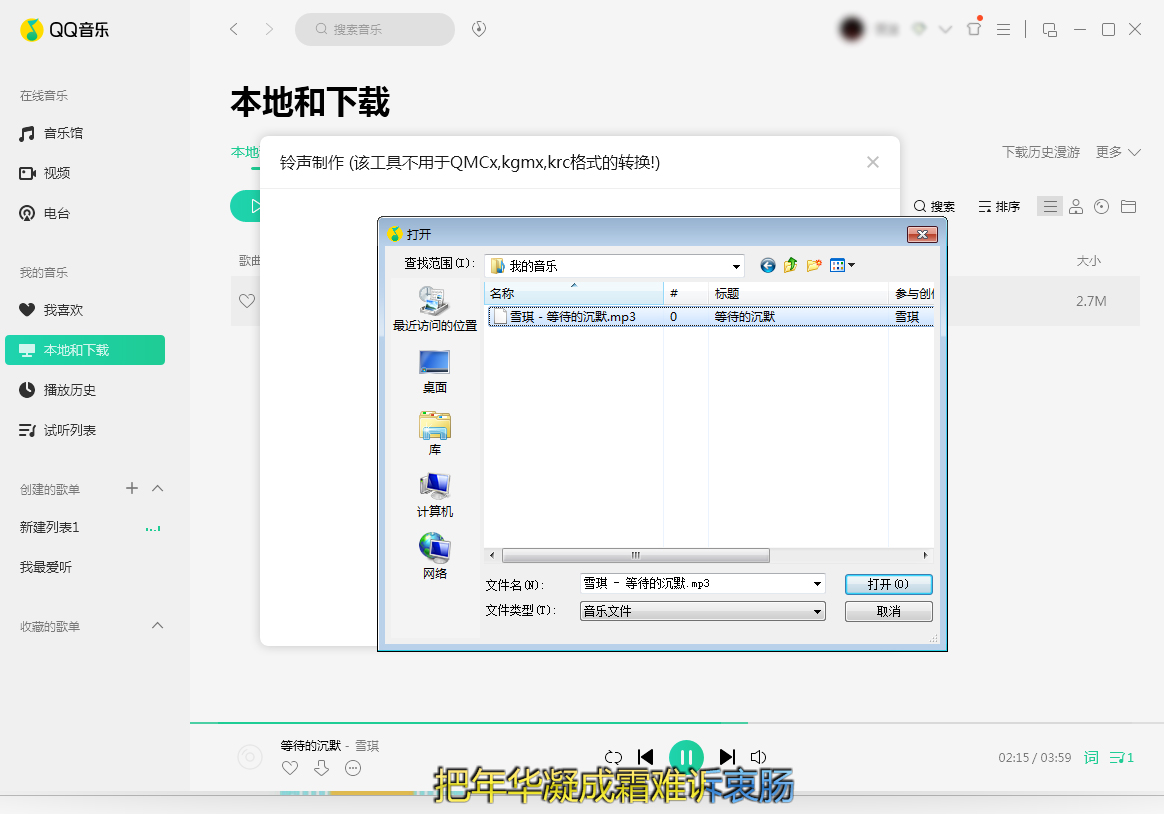Select the 视频 sidebar item
The height and width of the screenshot is (814, 1164).
point(55,172)
